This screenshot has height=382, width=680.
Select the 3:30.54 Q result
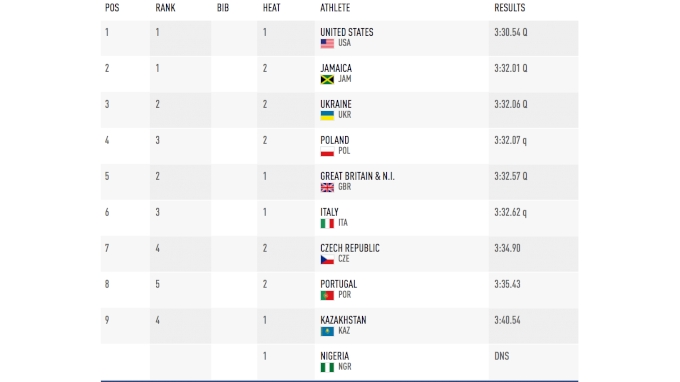pos(510,32)
